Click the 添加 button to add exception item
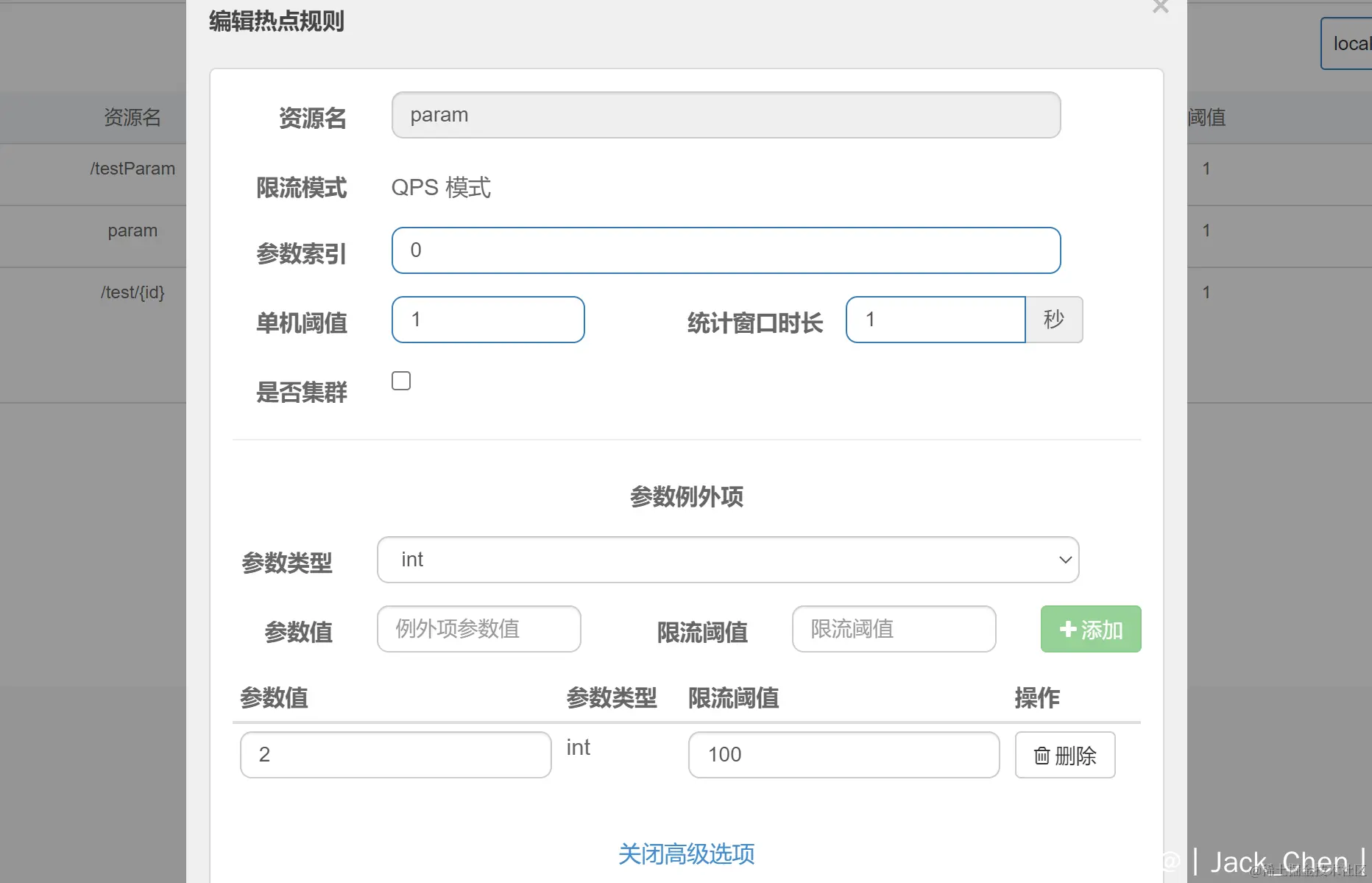 [1090, 629]
